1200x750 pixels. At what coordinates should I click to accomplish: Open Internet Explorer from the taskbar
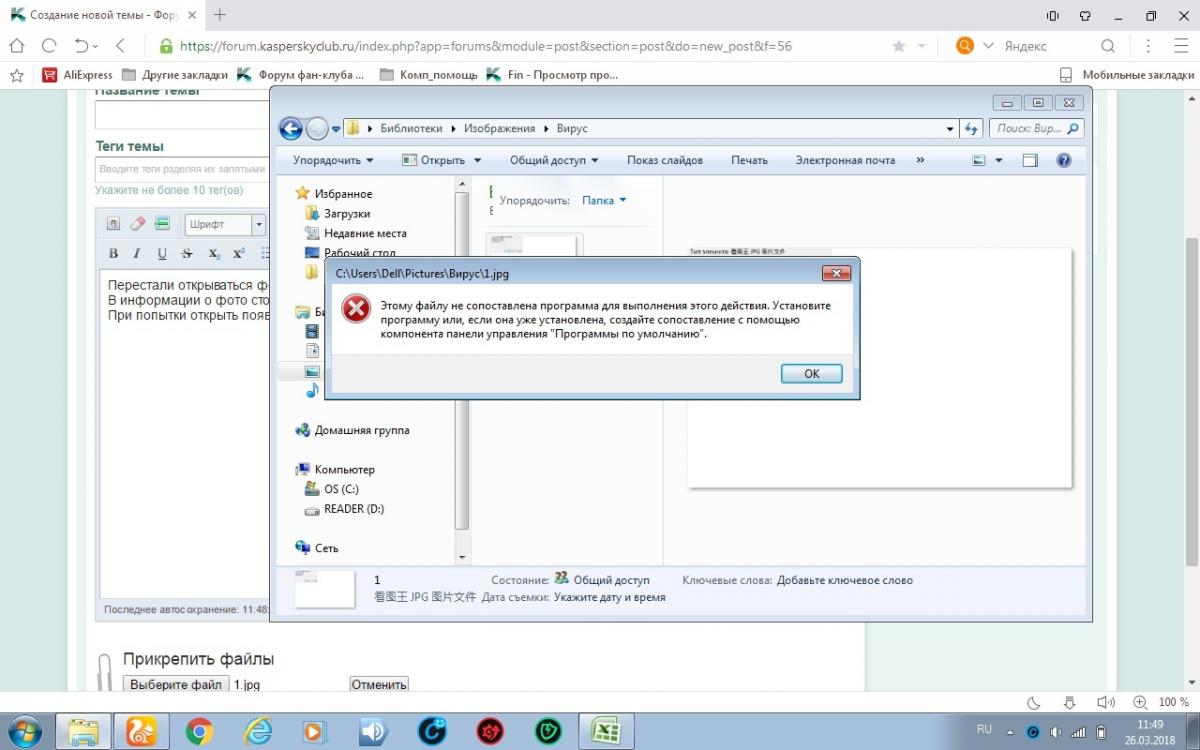tap(257, 732)
